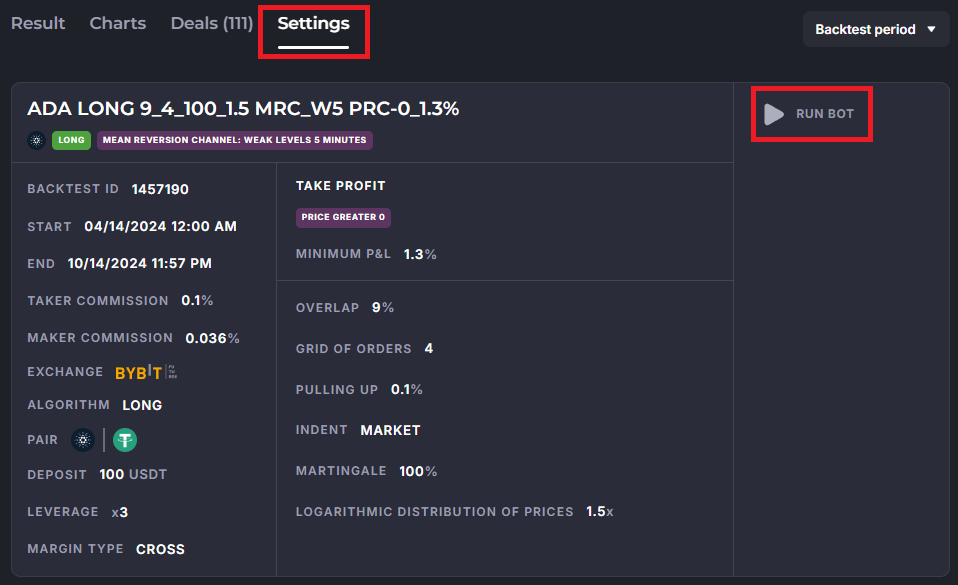
Task: Click the RUN BOT play icon
Action: pyautogui.click(x=774, y=114)
